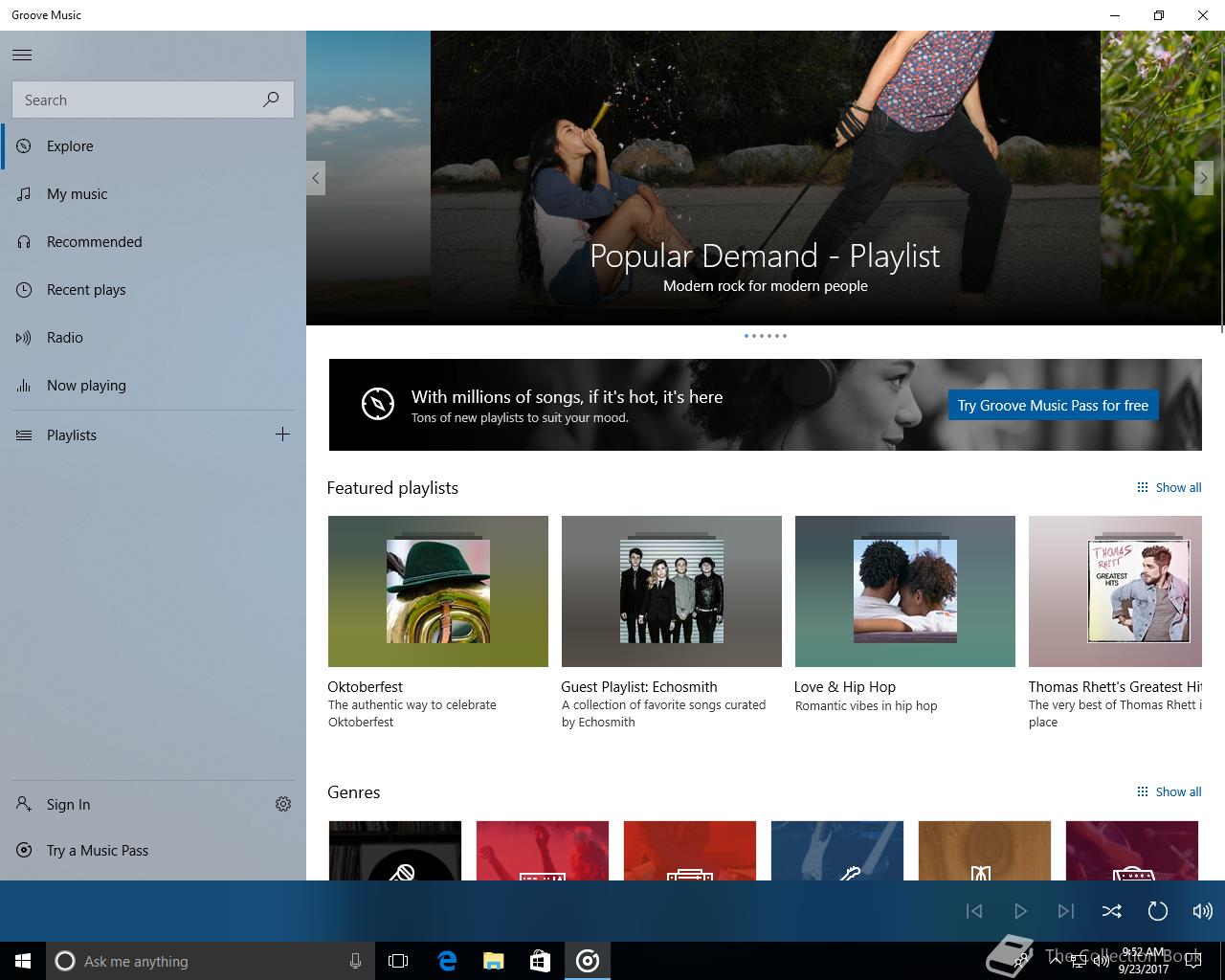Image resolution: width=1225 pixels, height=980 pixels.
Task: Open the Windows Store from taskbar
Action: pyautogui.click(x=540, y=961)
